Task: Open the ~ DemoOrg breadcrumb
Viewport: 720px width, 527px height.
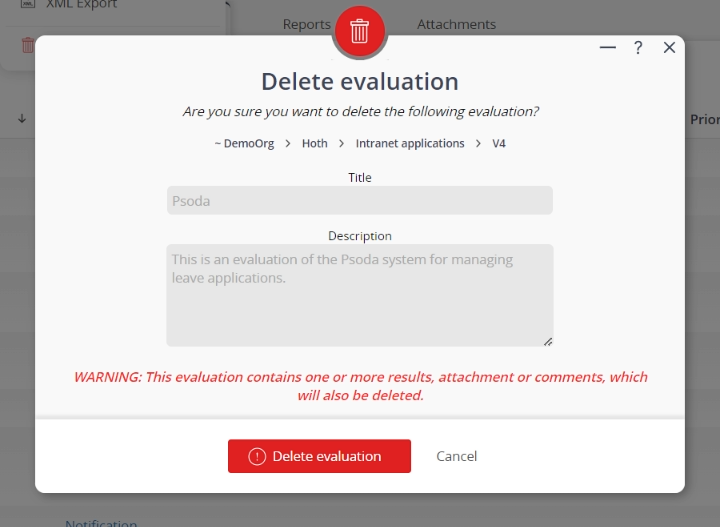Action: tap(244, 143)
